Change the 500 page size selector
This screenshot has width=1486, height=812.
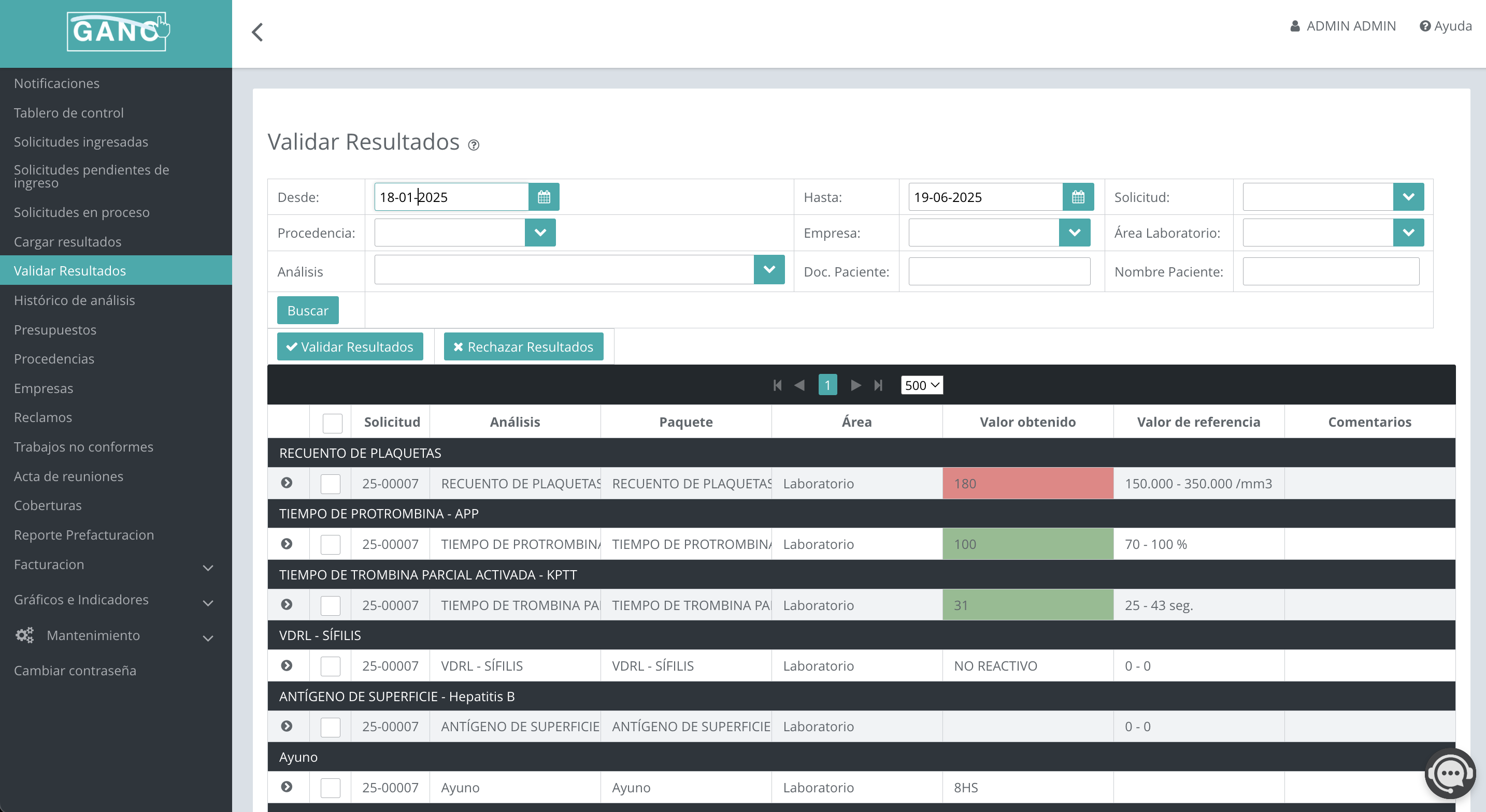coord(921,385)
